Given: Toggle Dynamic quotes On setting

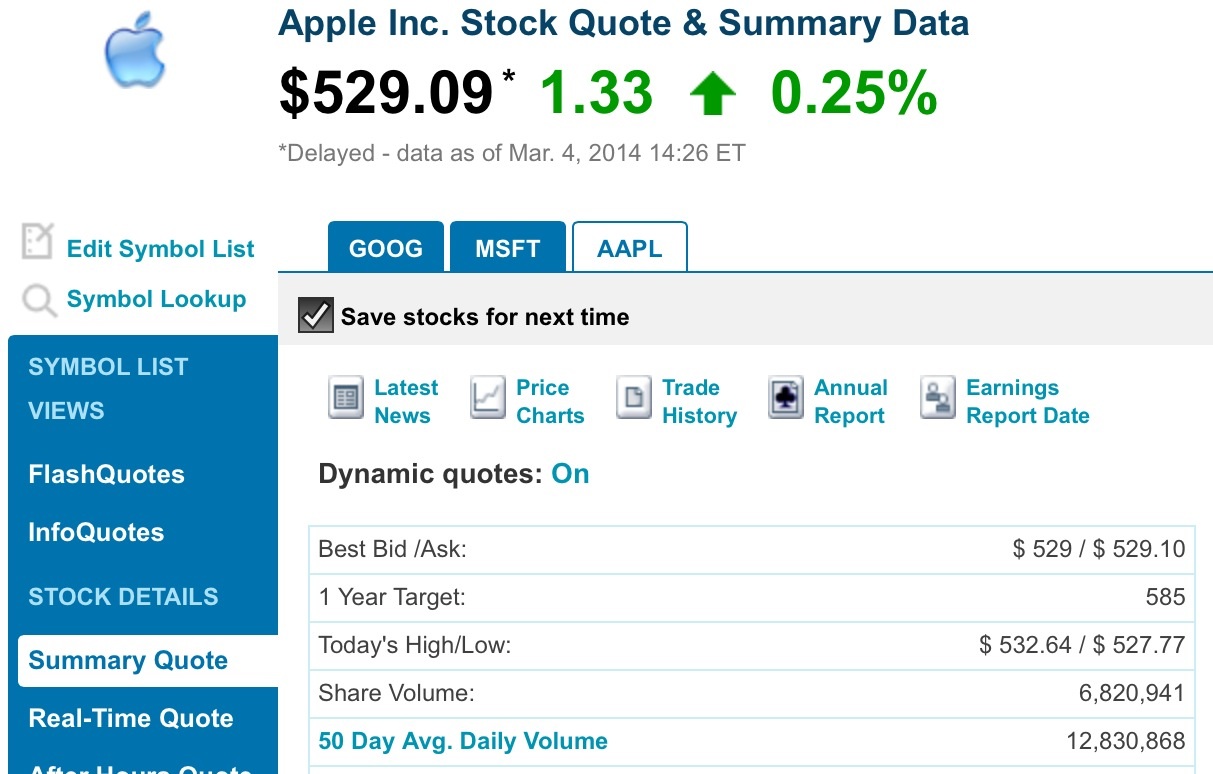Looking at the screenshot, I should [x=570, y=474].
